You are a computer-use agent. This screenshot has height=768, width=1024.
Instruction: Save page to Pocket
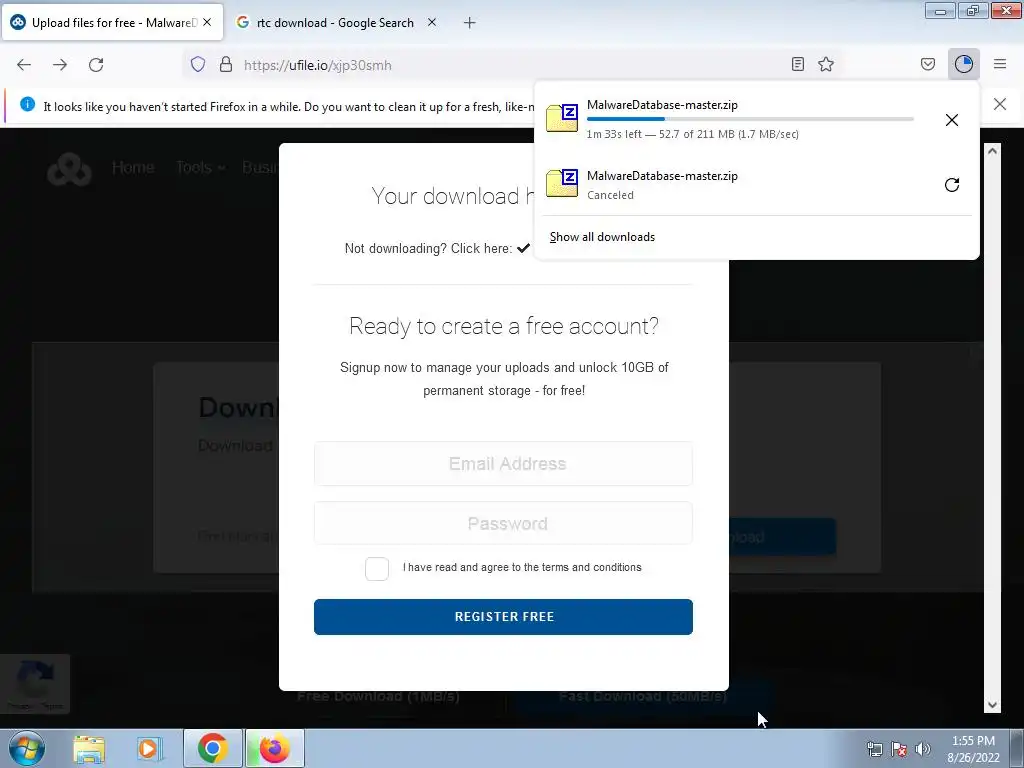pyautogui.click(x=928, y=64)
